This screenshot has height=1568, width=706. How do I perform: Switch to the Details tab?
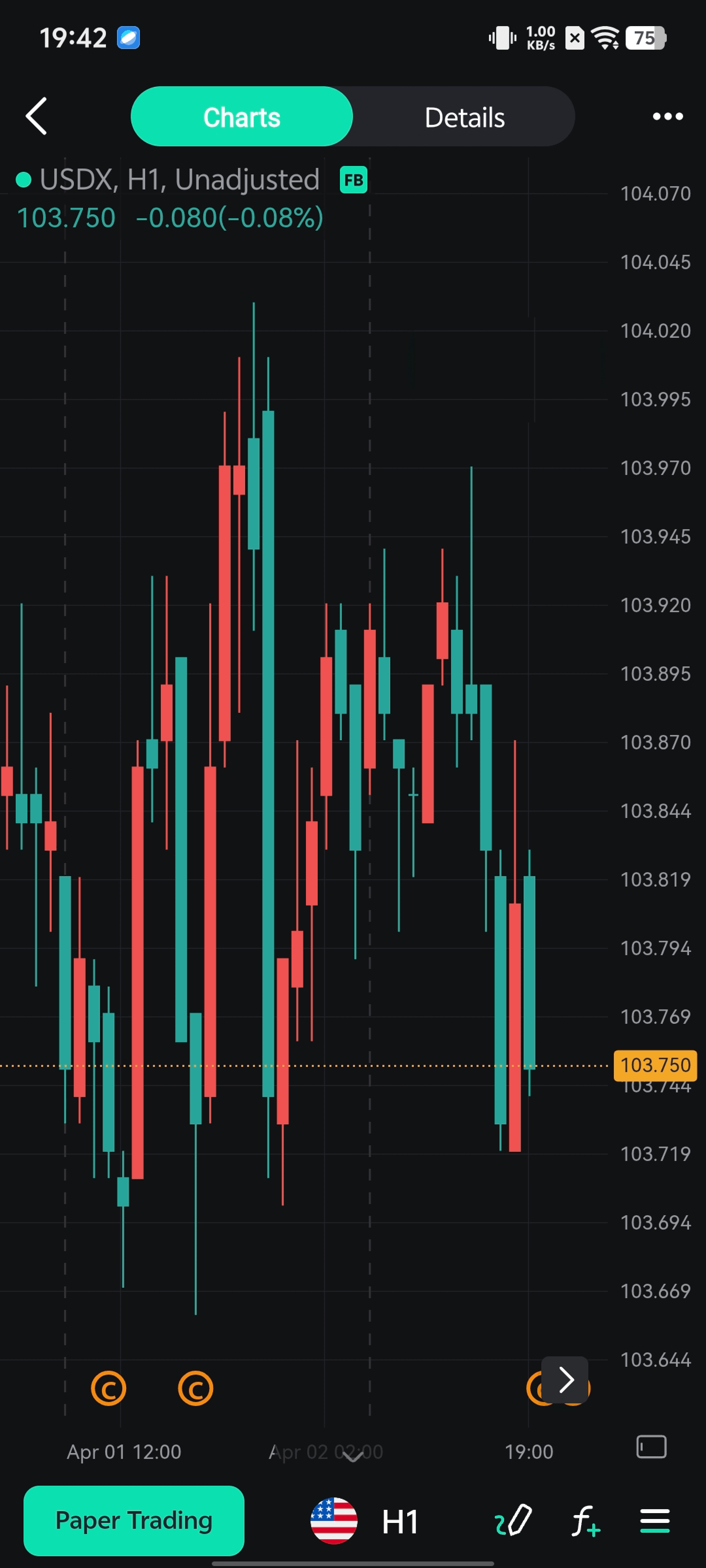[464, 117]
